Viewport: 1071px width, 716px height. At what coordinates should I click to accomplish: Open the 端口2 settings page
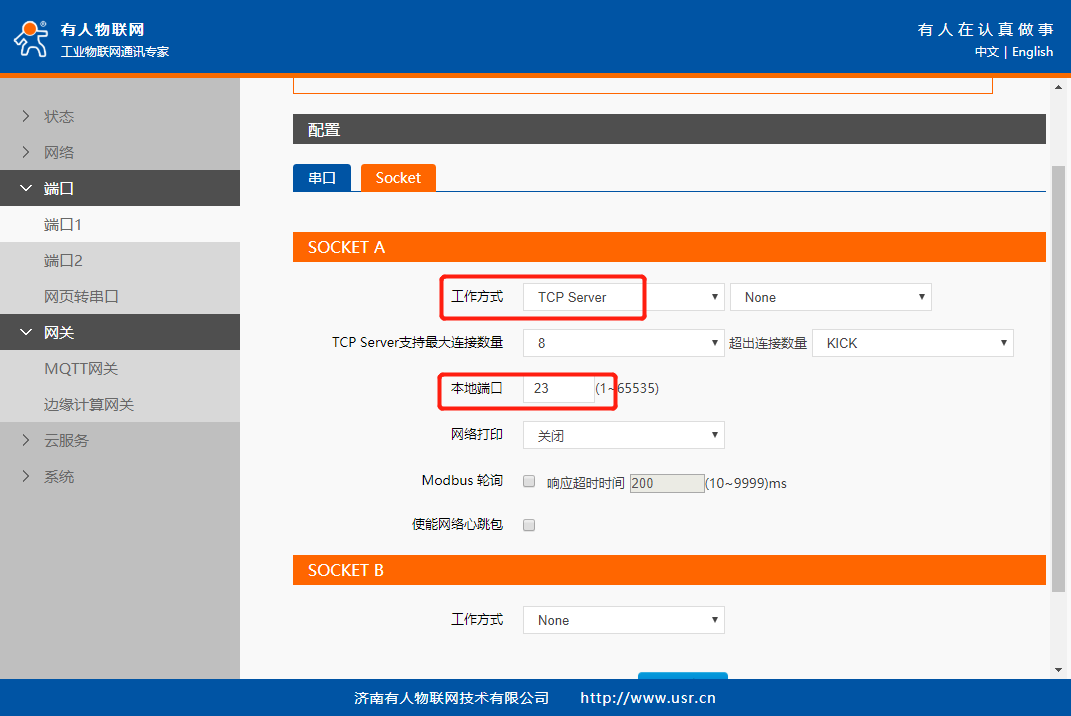(x=63, y=261)
